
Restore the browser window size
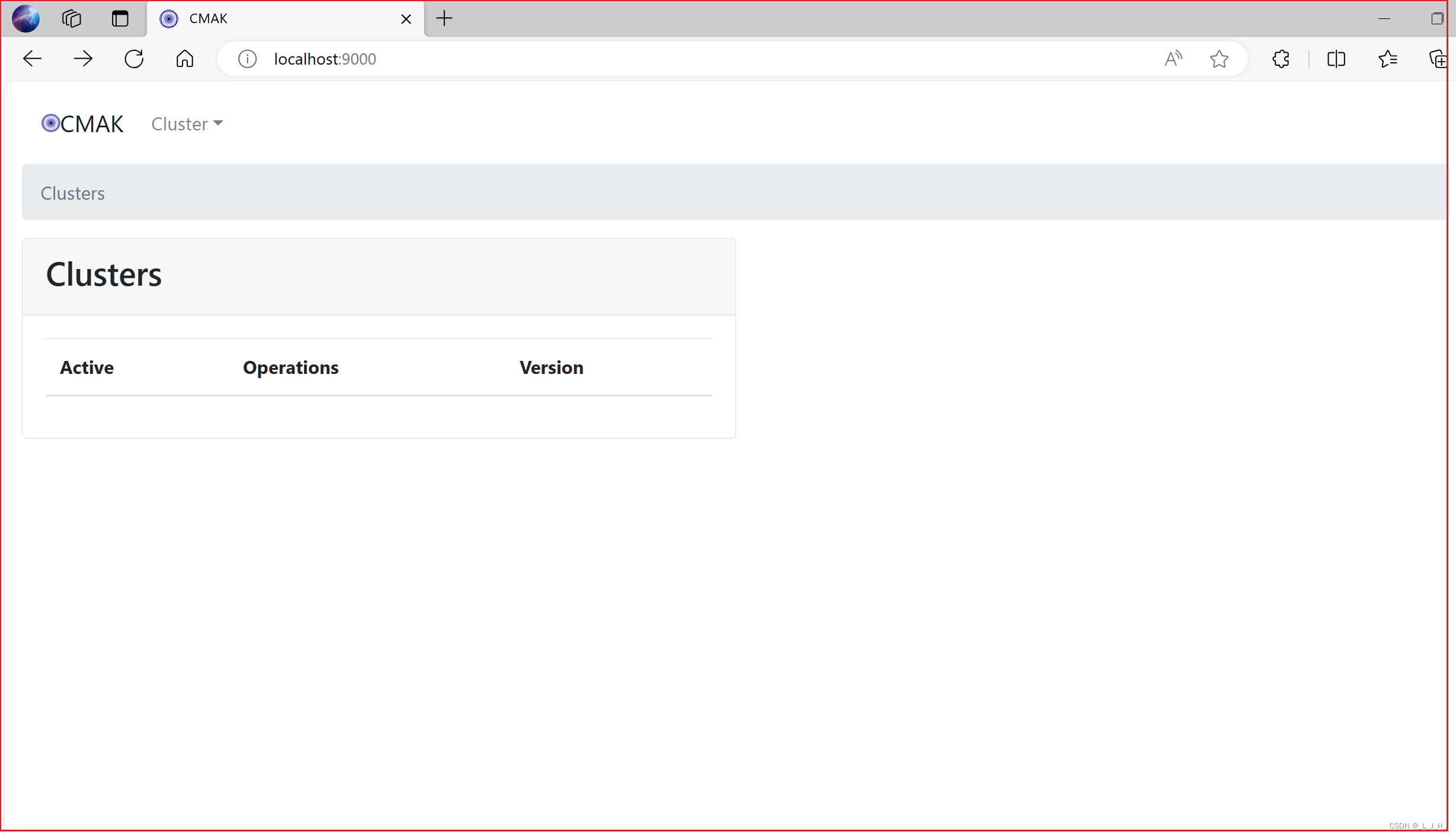(x=1438, y=18)
